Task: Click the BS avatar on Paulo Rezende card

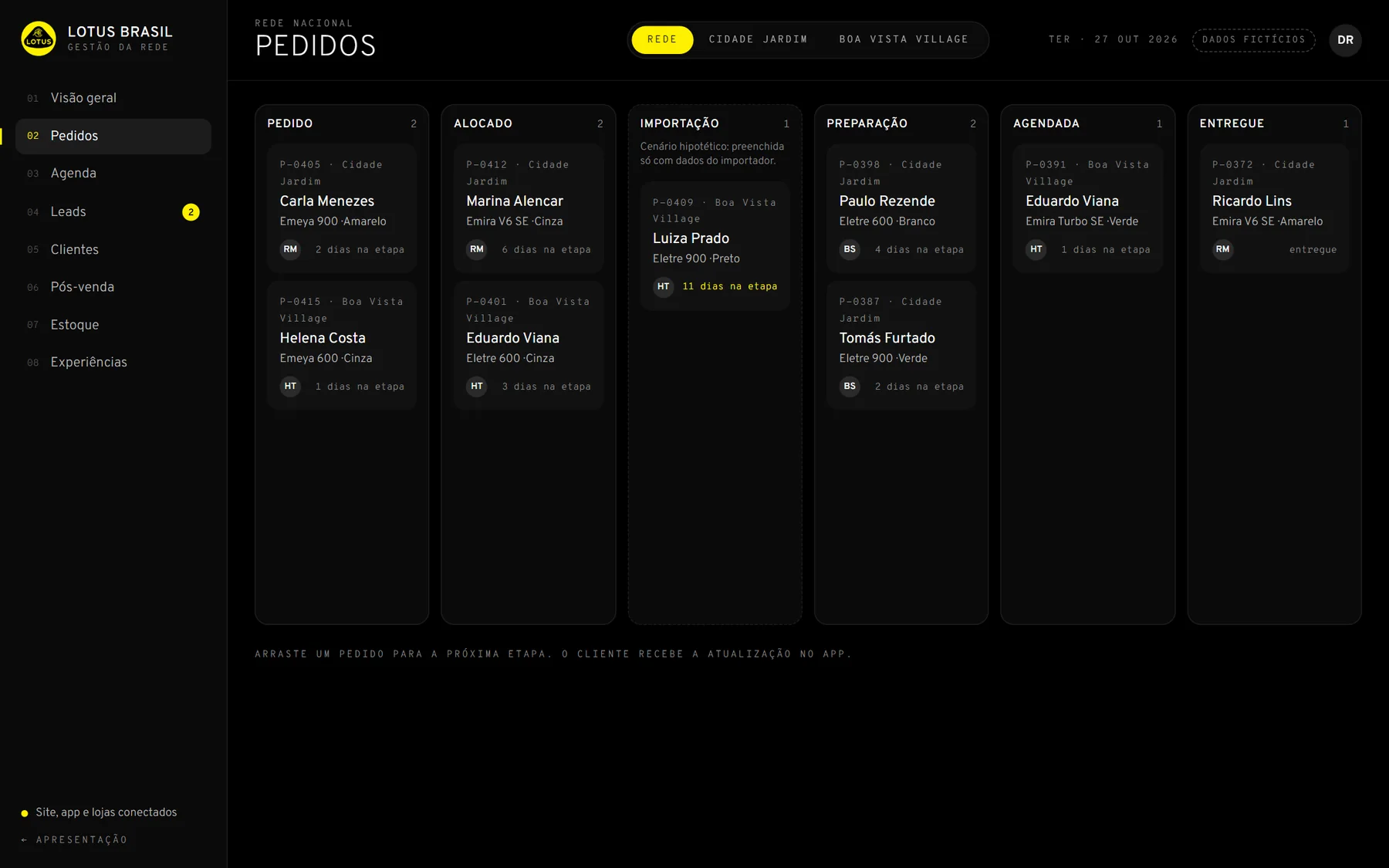Action: click(x=850, y=249)
